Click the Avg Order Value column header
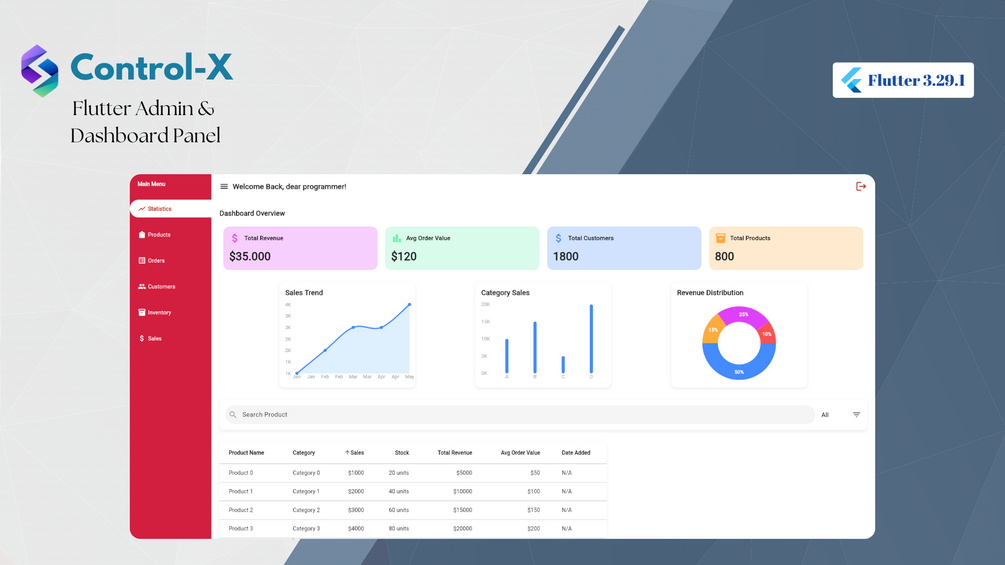This screenshot has height=565, width=1005. (520, 453)
